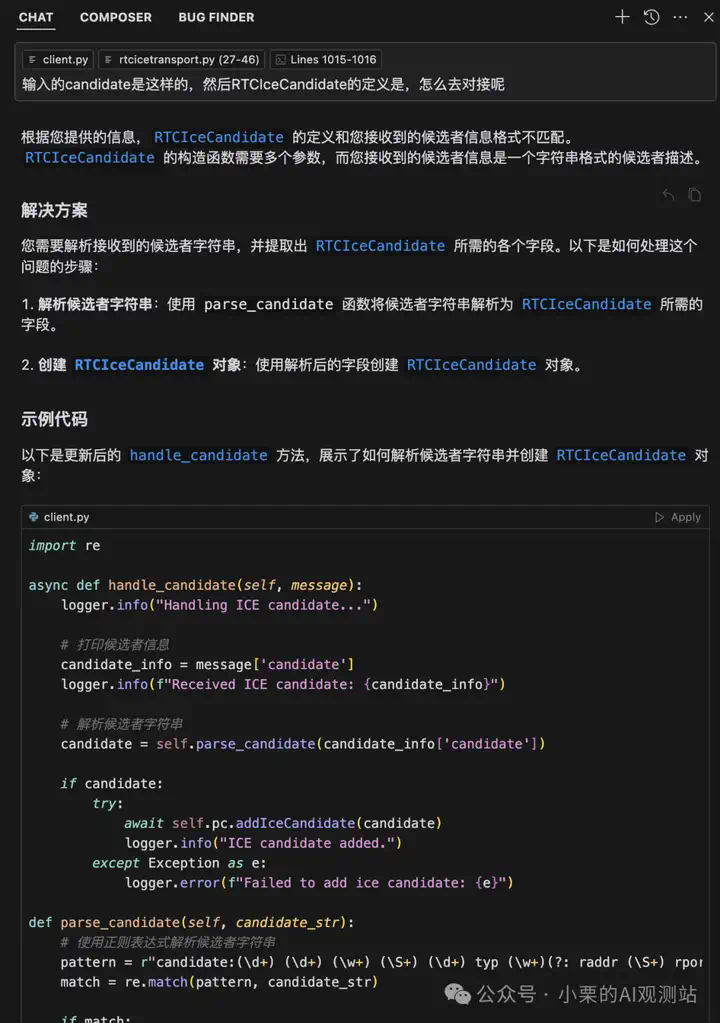Open RTCIceCandidate link in first paragraph
This screenshot has width=720, height=1023.
pos(218,137)
